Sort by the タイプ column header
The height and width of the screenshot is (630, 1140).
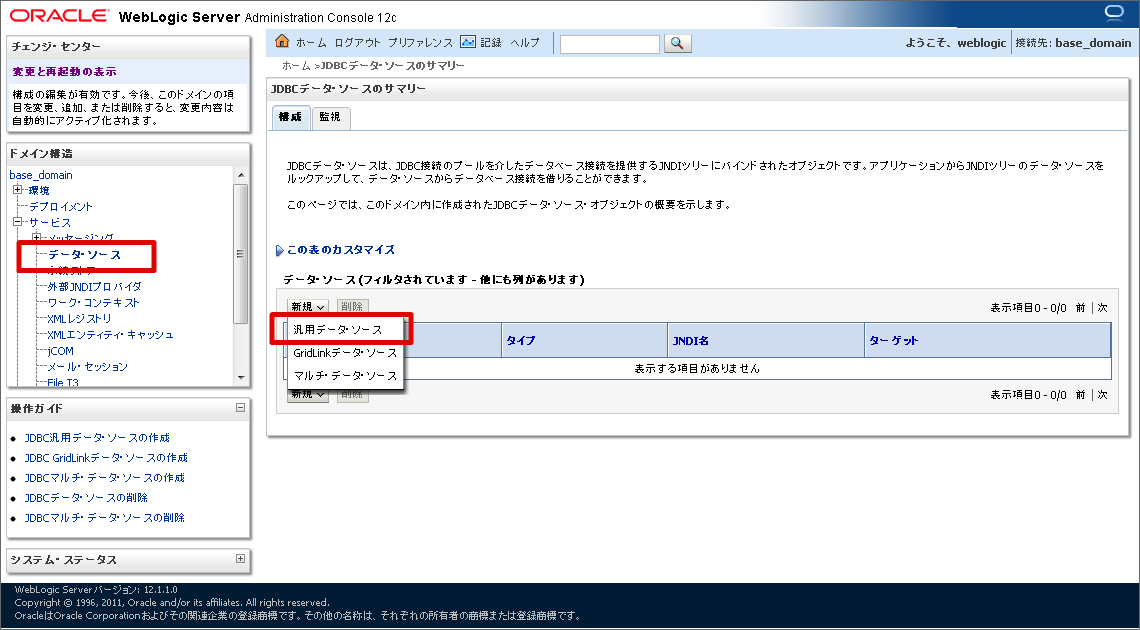click(x=521, y=340)
